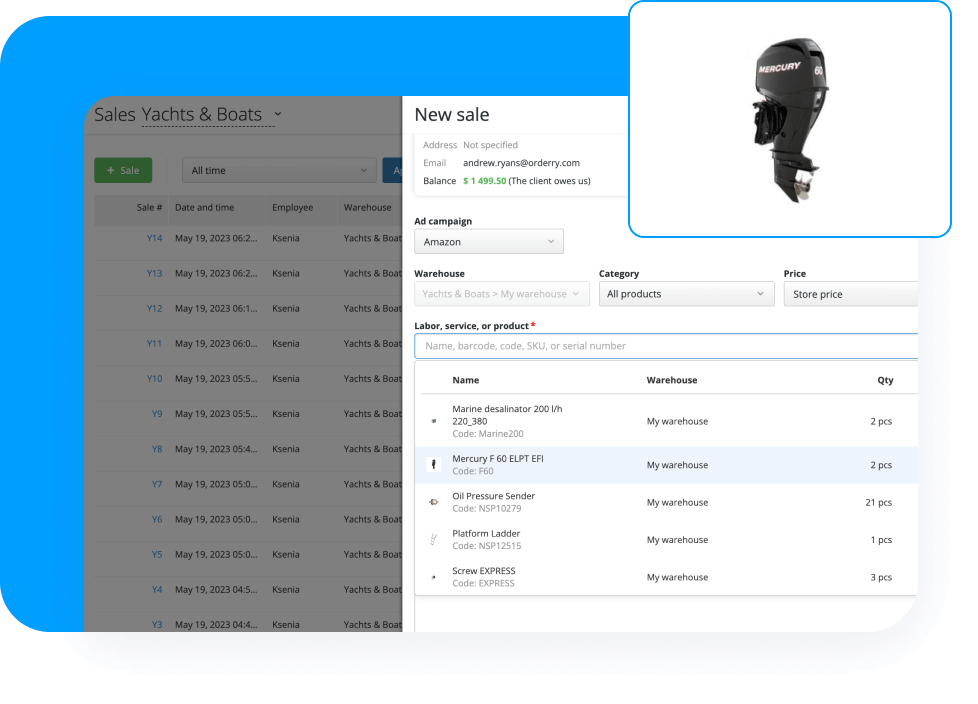Click the Oil Pressure Sender thumbnail
This screenshot has width=978, height=704.
pos(433,501)
